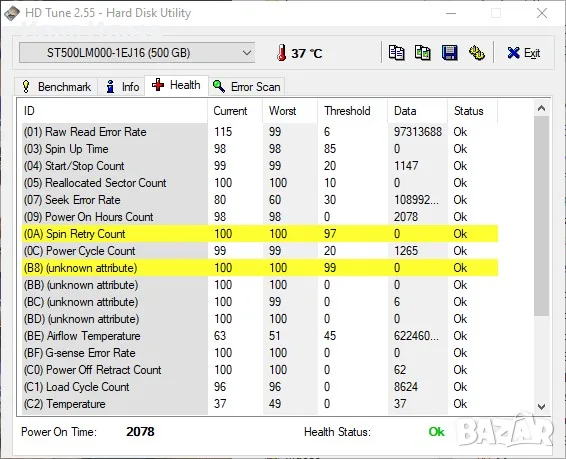
Task: Open the ST500LM000-1EJ16 drive dropdown
Action: 137,53
